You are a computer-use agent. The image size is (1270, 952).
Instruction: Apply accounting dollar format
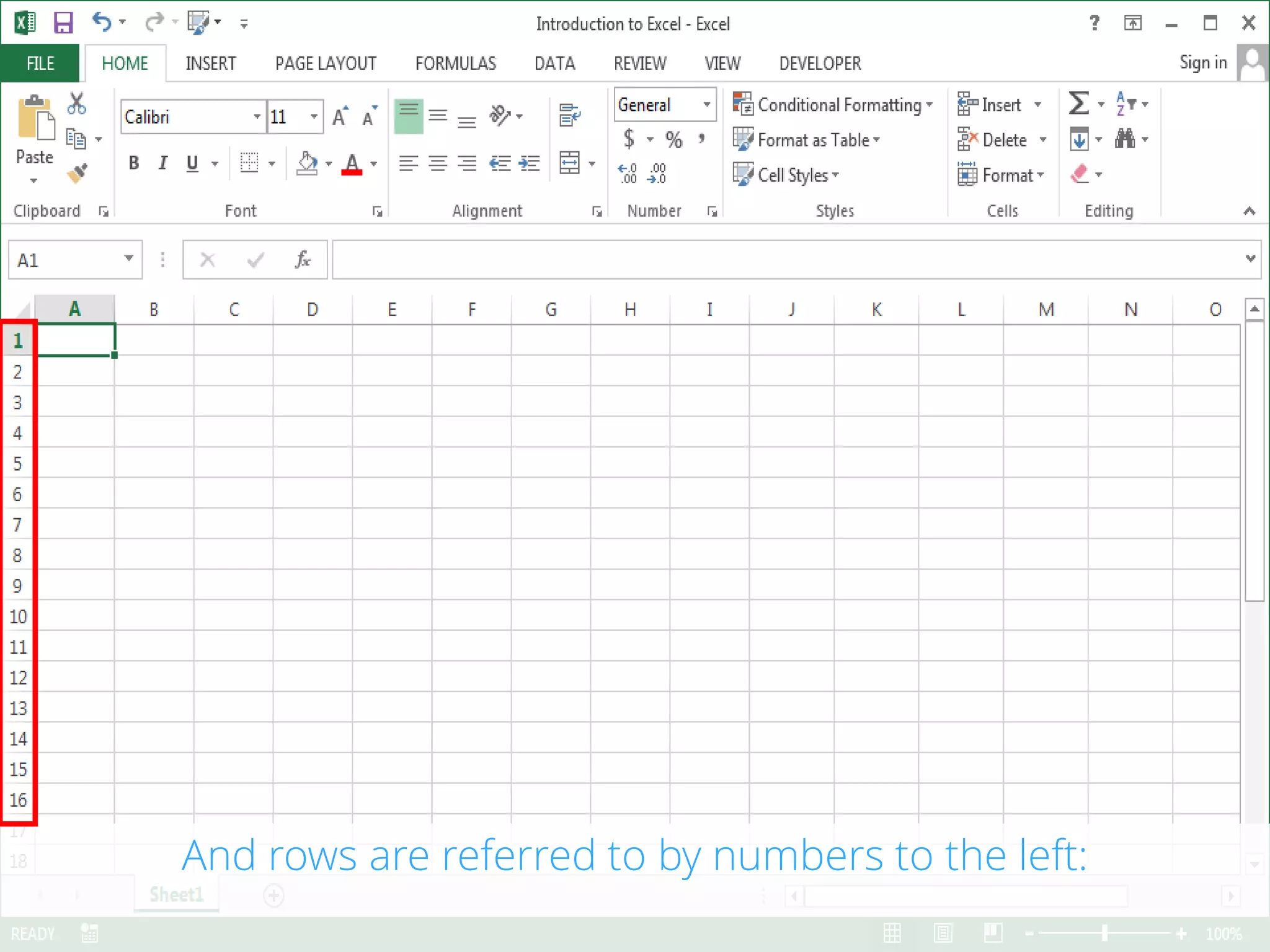629,139
